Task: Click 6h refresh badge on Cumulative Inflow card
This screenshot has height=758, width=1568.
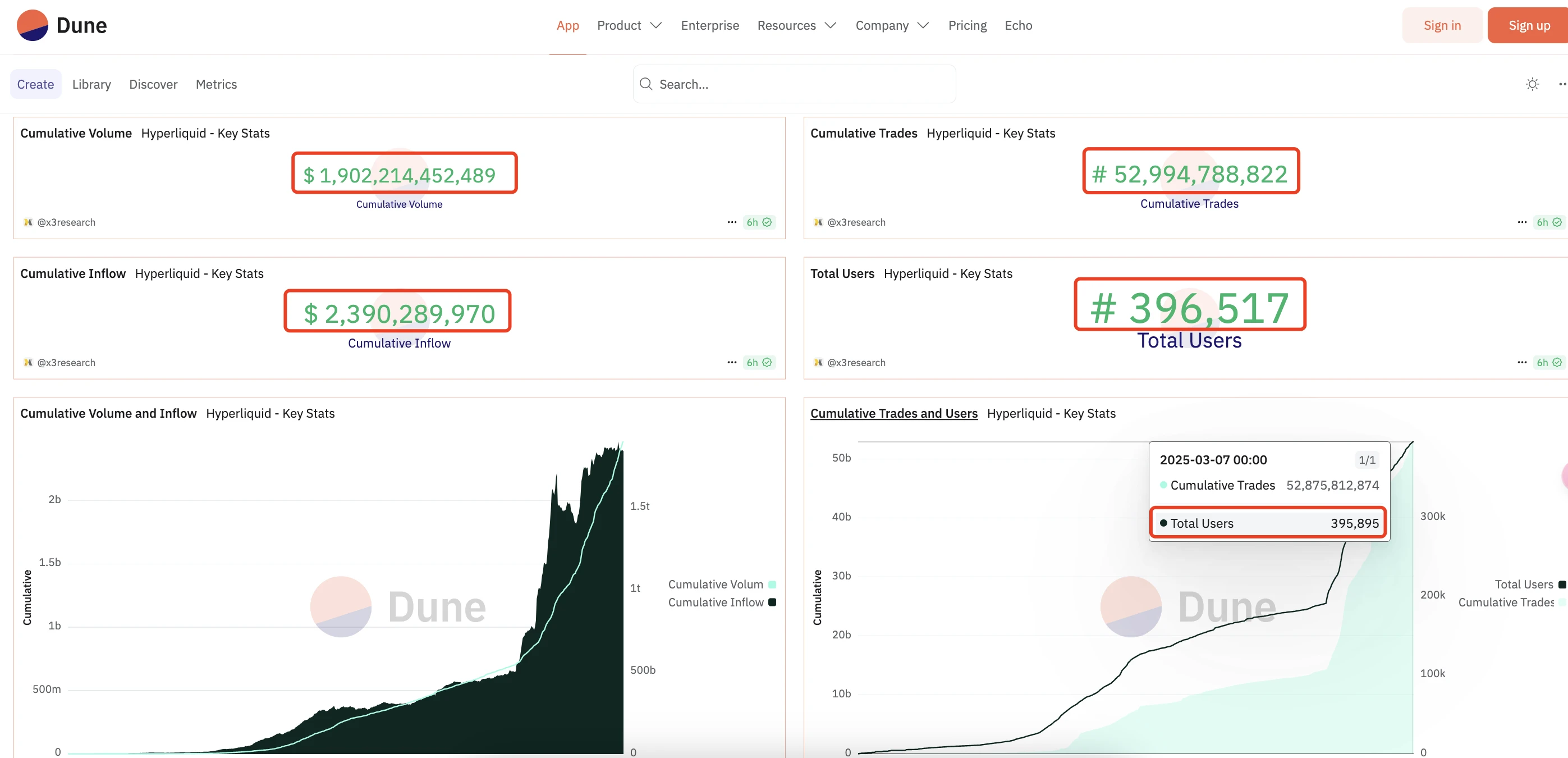Action: [x=758, y=362]
